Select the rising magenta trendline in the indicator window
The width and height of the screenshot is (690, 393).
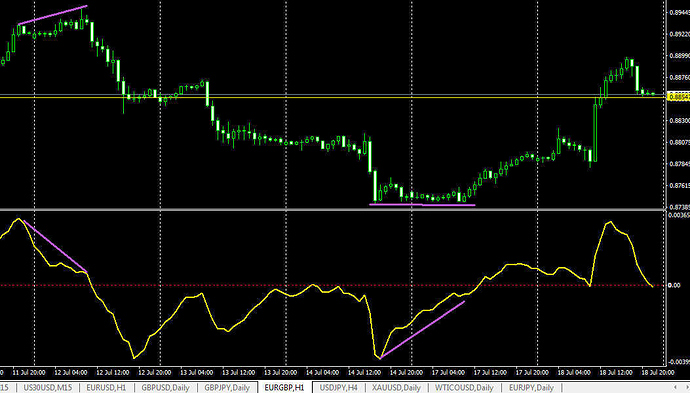point(422,330)
